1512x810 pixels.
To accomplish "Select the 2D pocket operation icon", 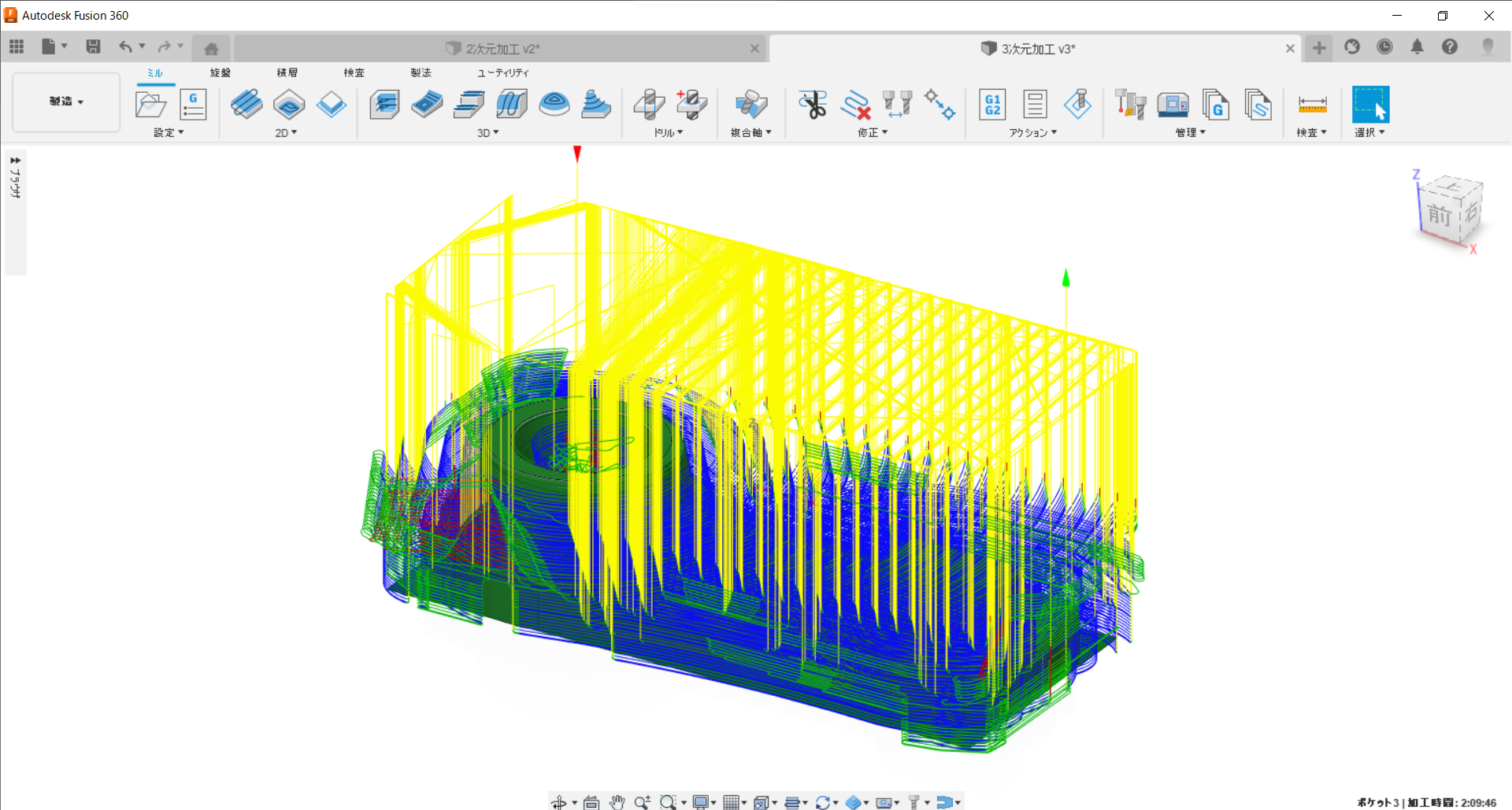I will pos(289,105).
